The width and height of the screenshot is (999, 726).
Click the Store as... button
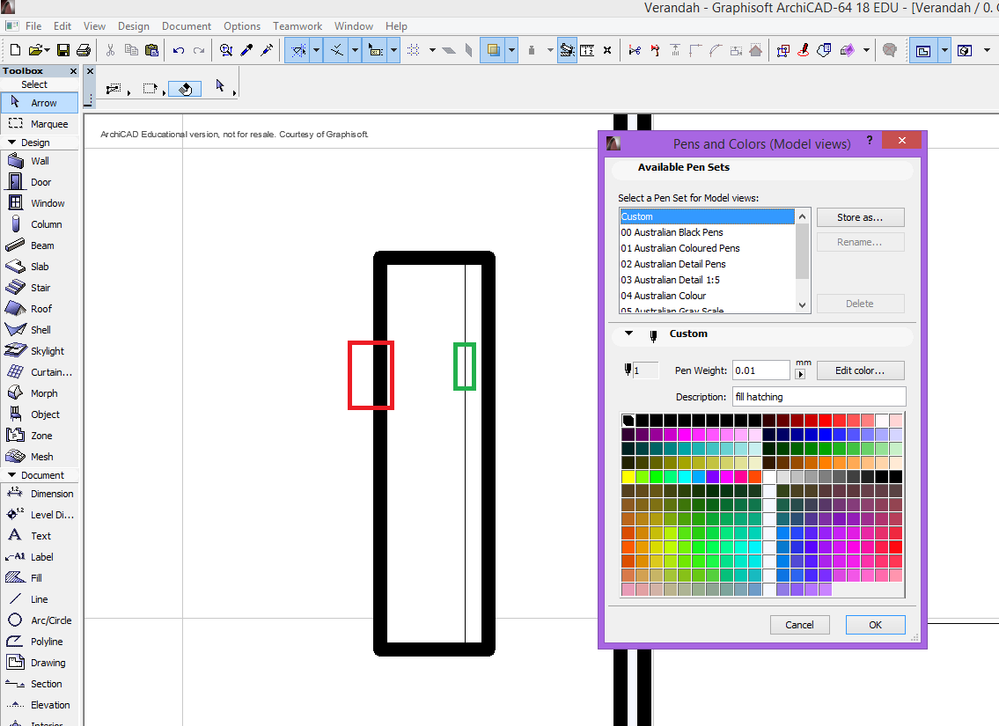[x=860, y=217]
